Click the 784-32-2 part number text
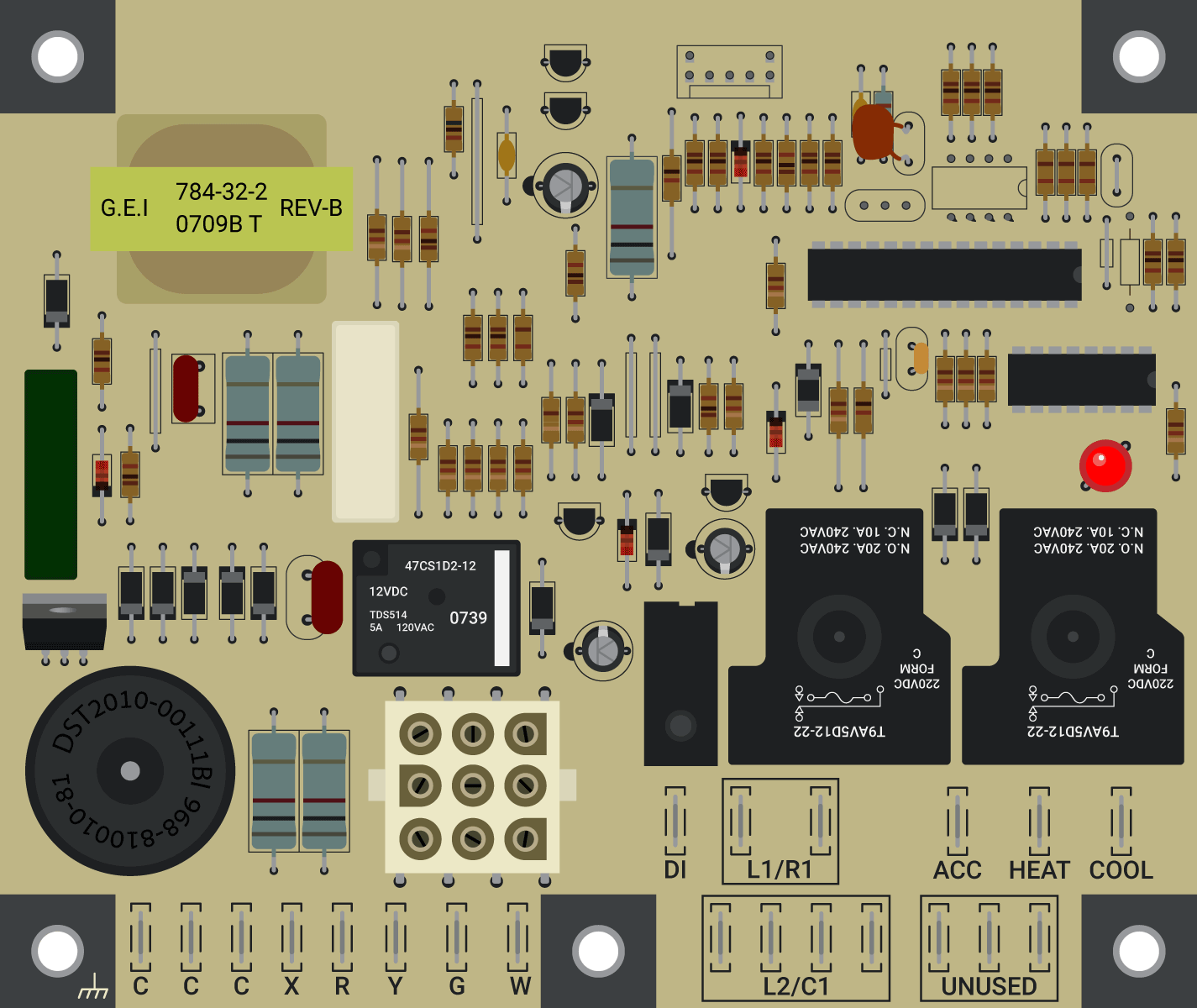This screenshot has width=1197, height=1008. (222, 192)
